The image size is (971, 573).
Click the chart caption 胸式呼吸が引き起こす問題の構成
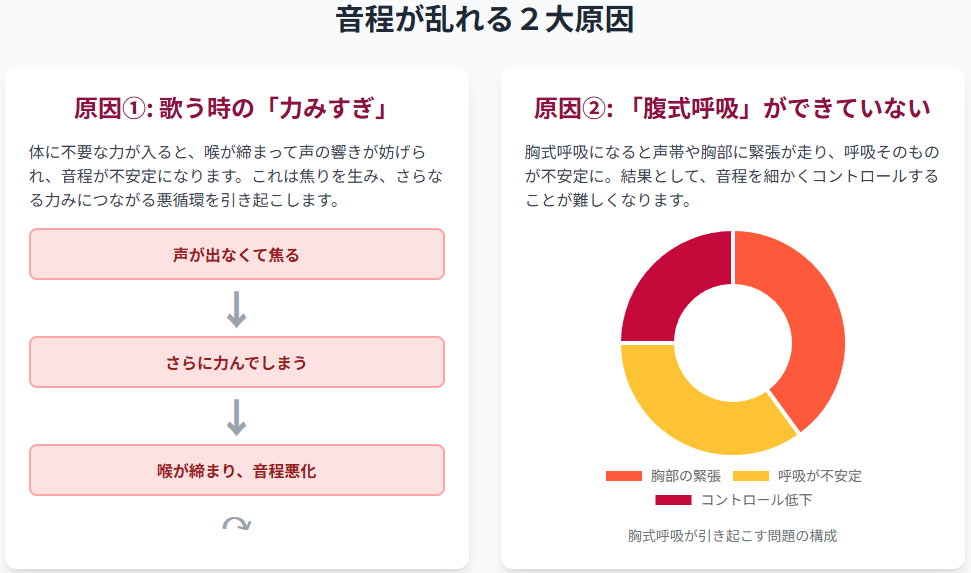point(732,536)
